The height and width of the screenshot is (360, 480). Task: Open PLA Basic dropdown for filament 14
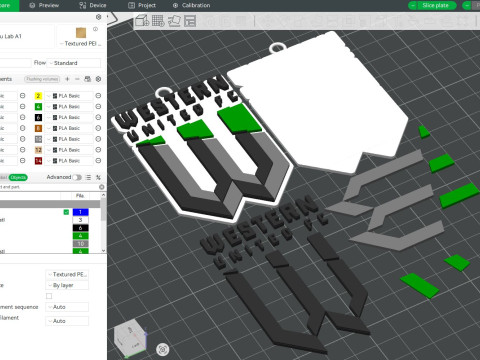tap(68, 161)
